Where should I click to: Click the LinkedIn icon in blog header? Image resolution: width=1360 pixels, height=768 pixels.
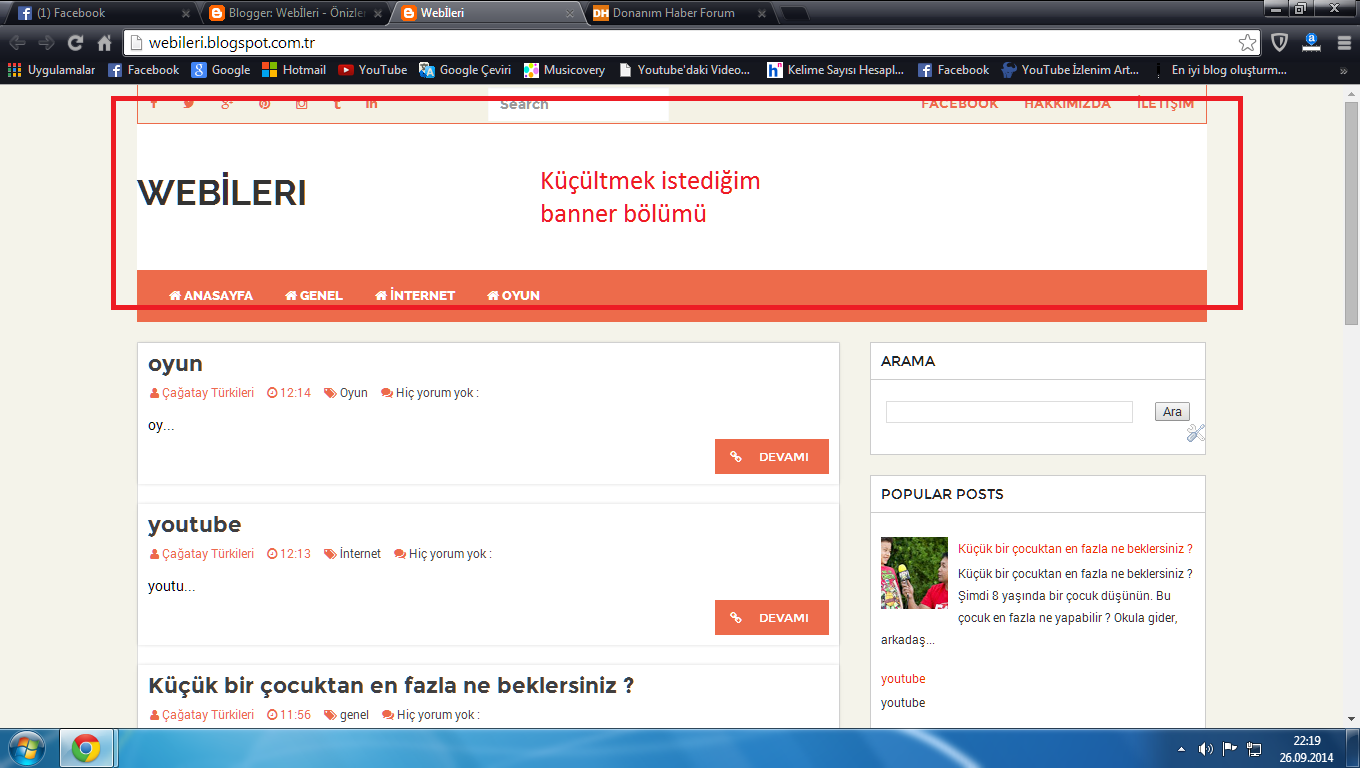coord(372,104)
